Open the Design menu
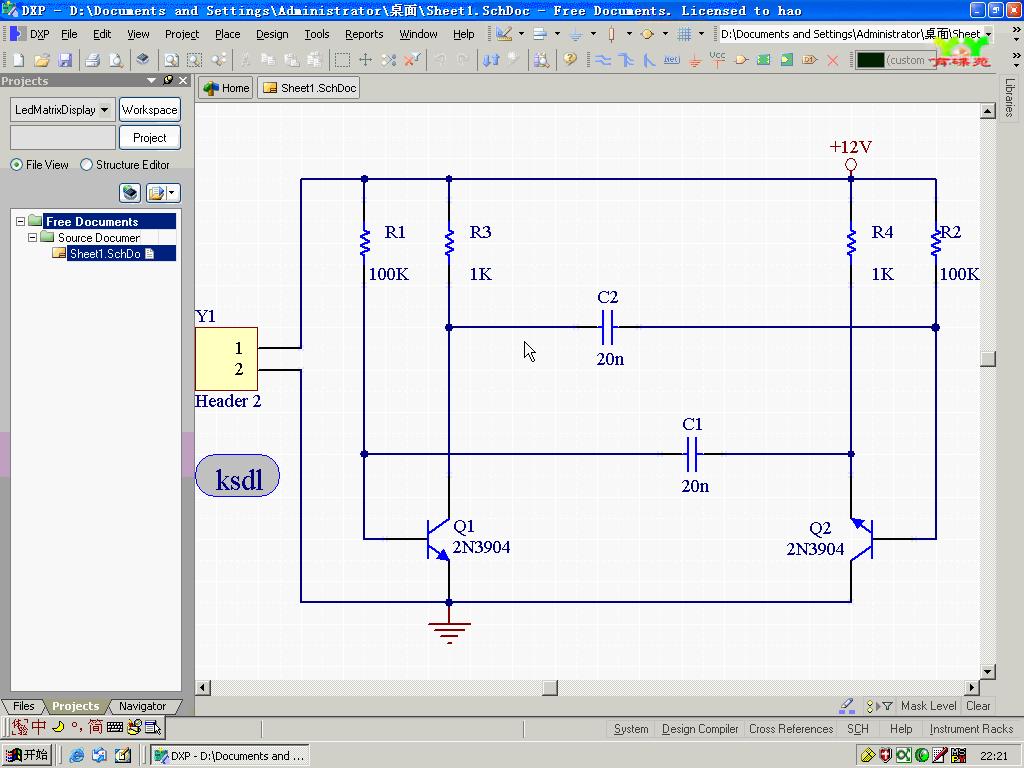The height and width of the screenshot is (768, 1024). pyautogui.click(x=272, y=34)
